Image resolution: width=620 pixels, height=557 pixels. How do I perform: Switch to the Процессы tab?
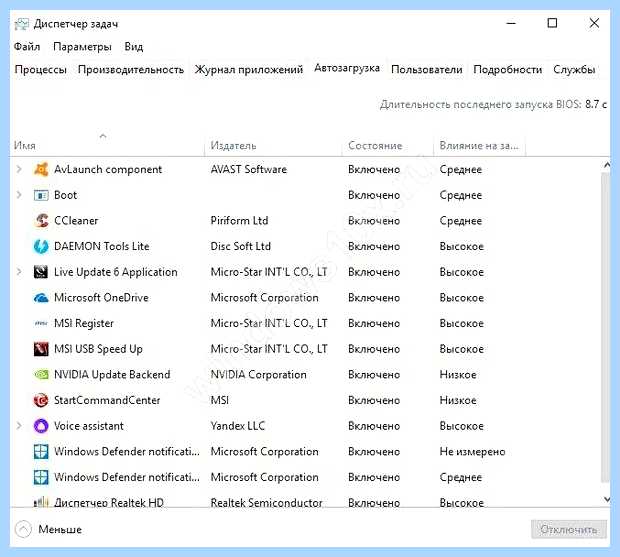[x=40, y=70]
